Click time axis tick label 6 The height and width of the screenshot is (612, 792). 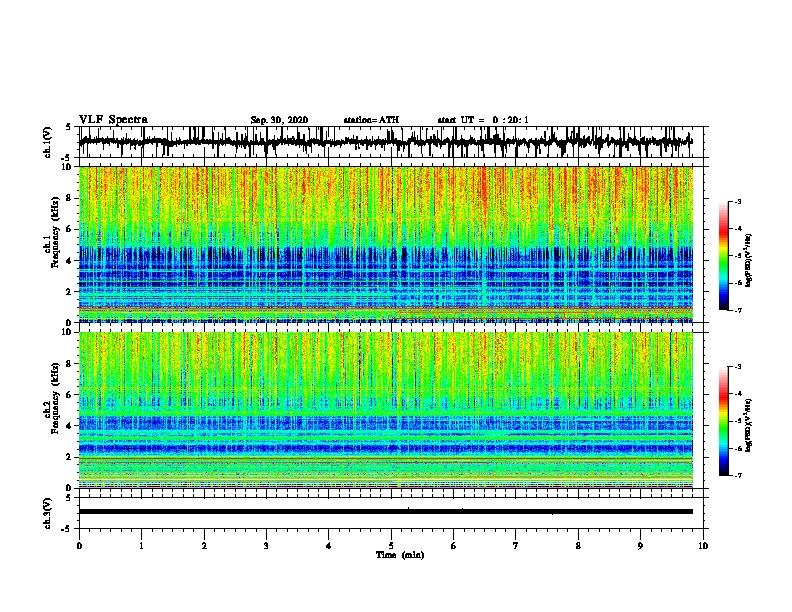[x=454, y=546]
